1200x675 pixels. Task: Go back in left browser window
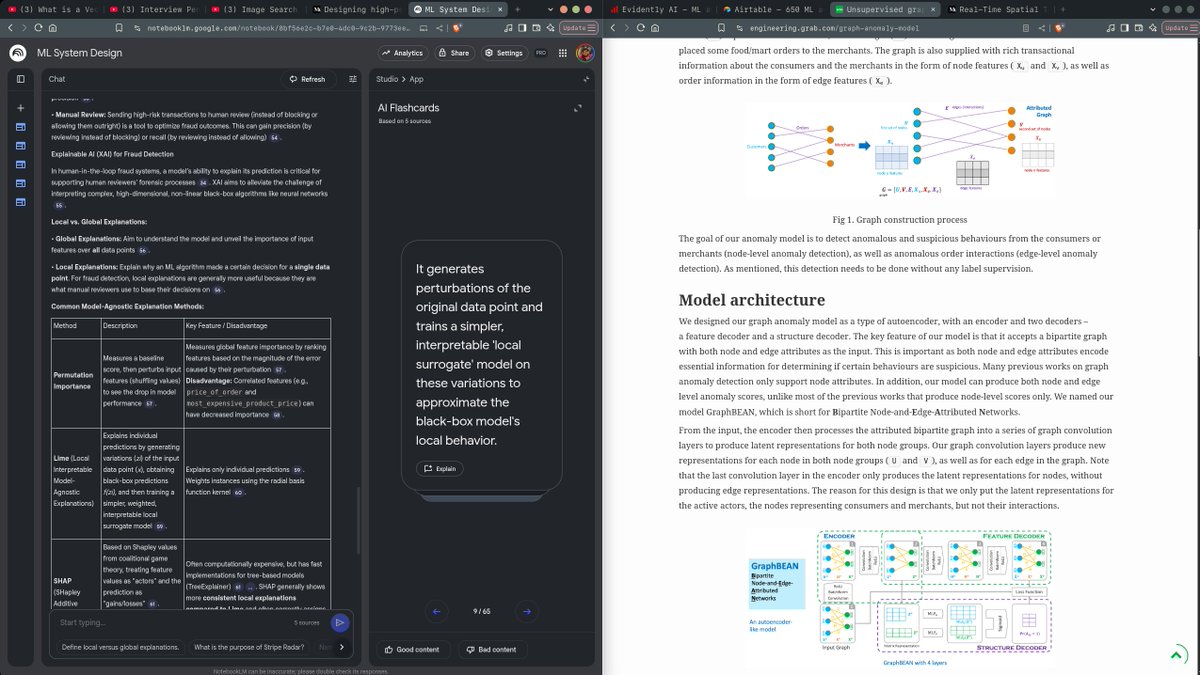(x=8, y=28)
